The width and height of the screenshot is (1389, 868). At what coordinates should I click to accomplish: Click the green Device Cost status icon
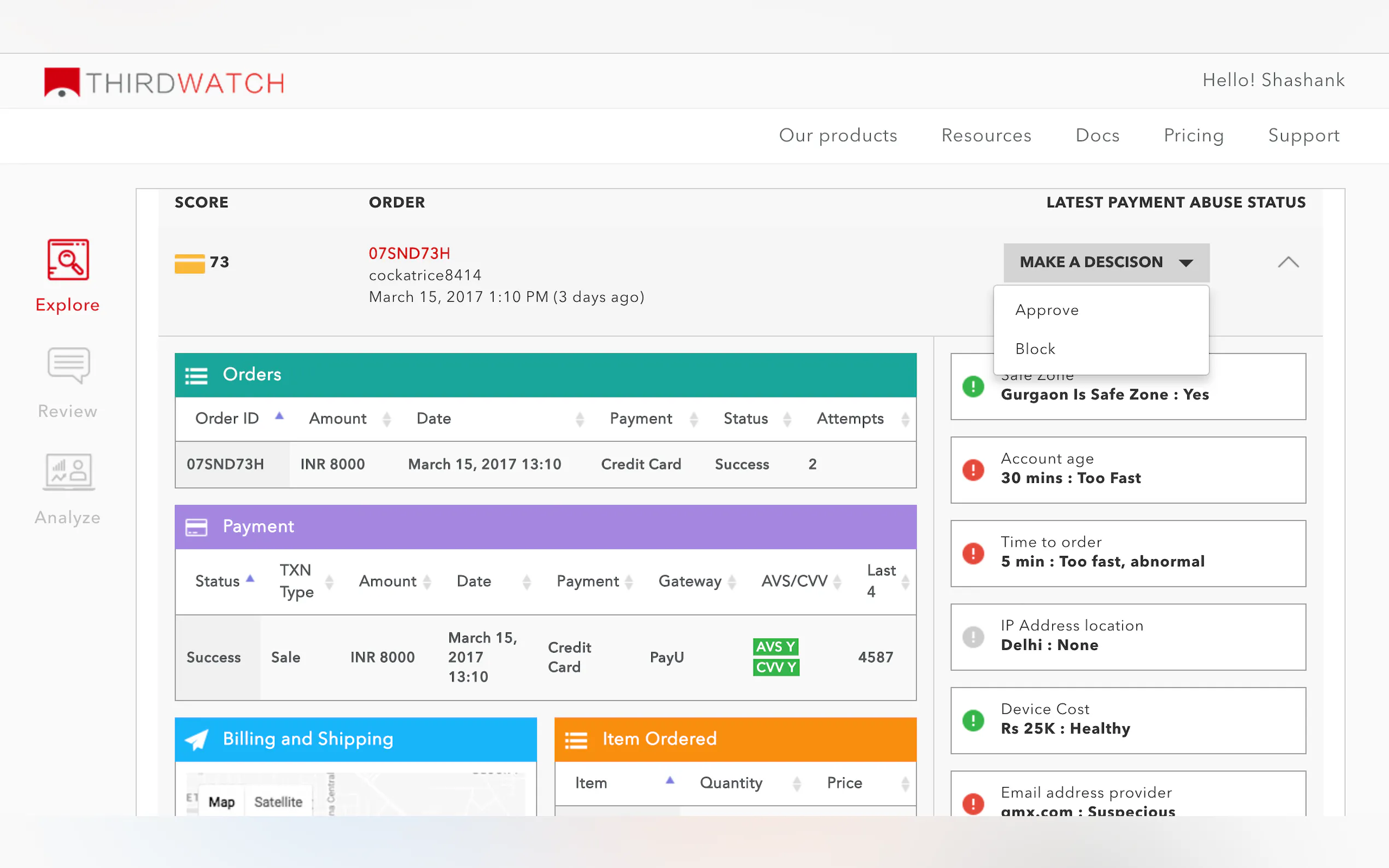(973, 720)
